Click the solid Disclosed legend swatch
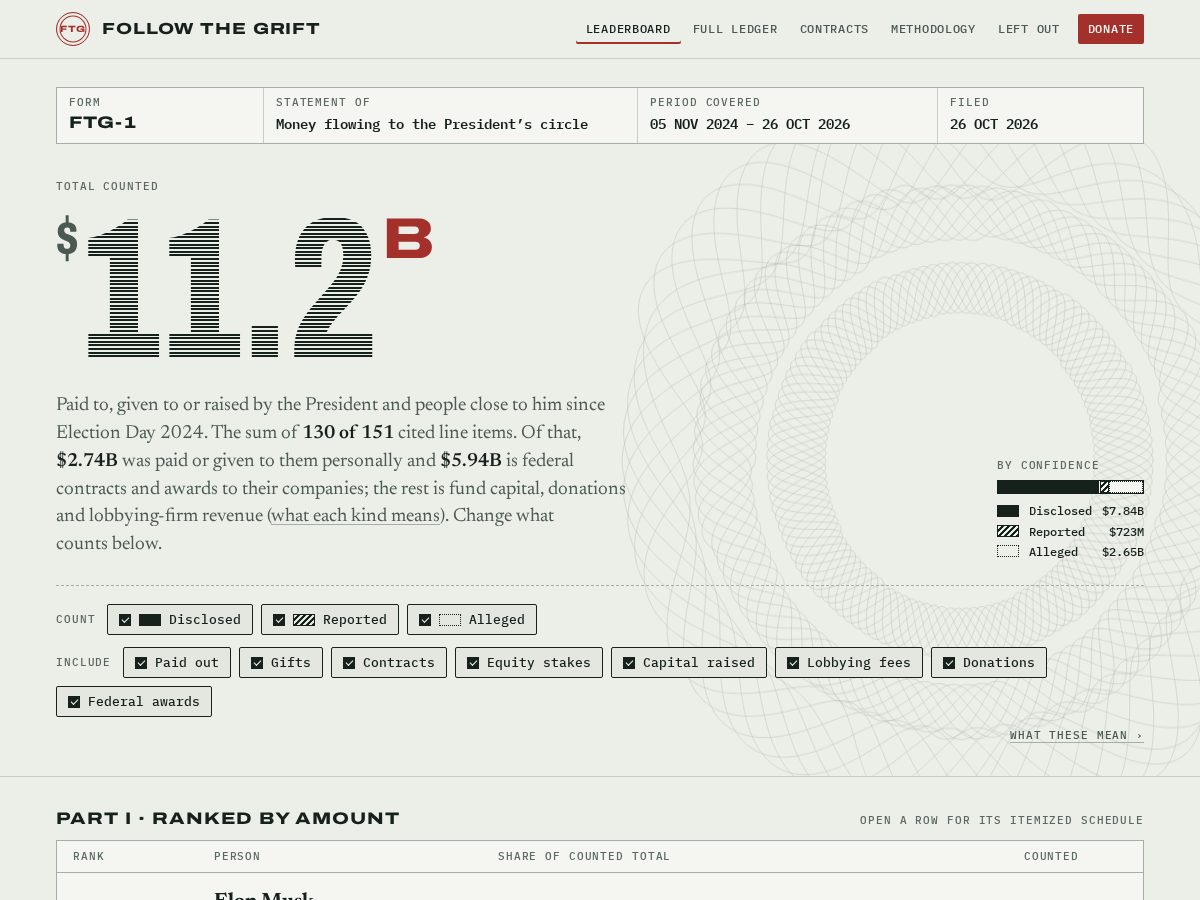 (x=1008, y=511)
